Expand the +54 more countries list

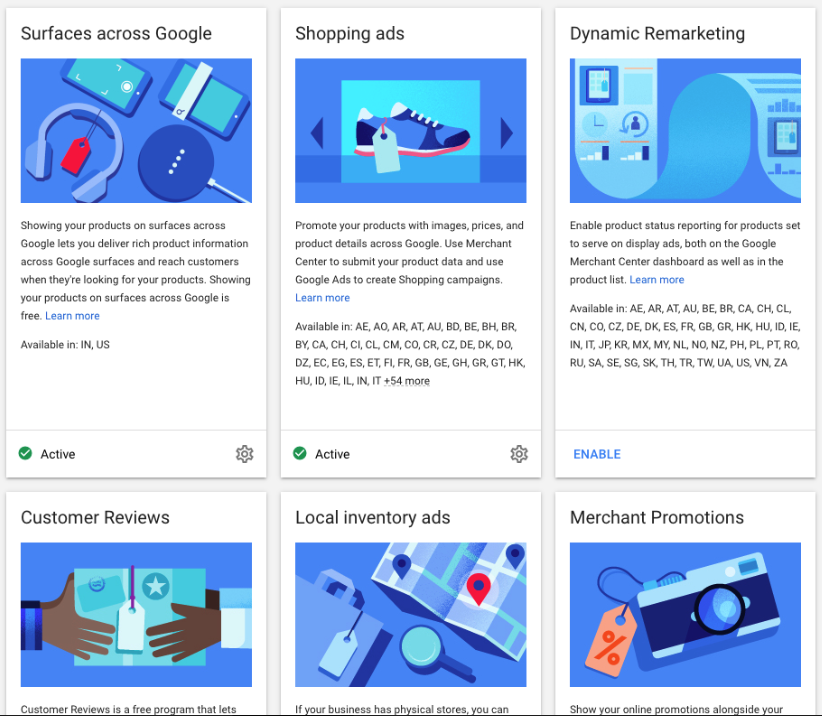click(x=407, y=381)
